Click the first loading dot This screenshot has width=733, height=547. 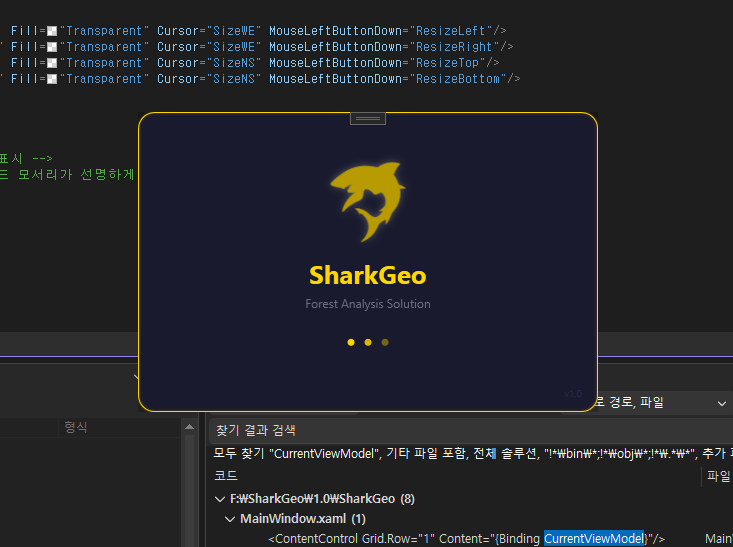[351, 342]
